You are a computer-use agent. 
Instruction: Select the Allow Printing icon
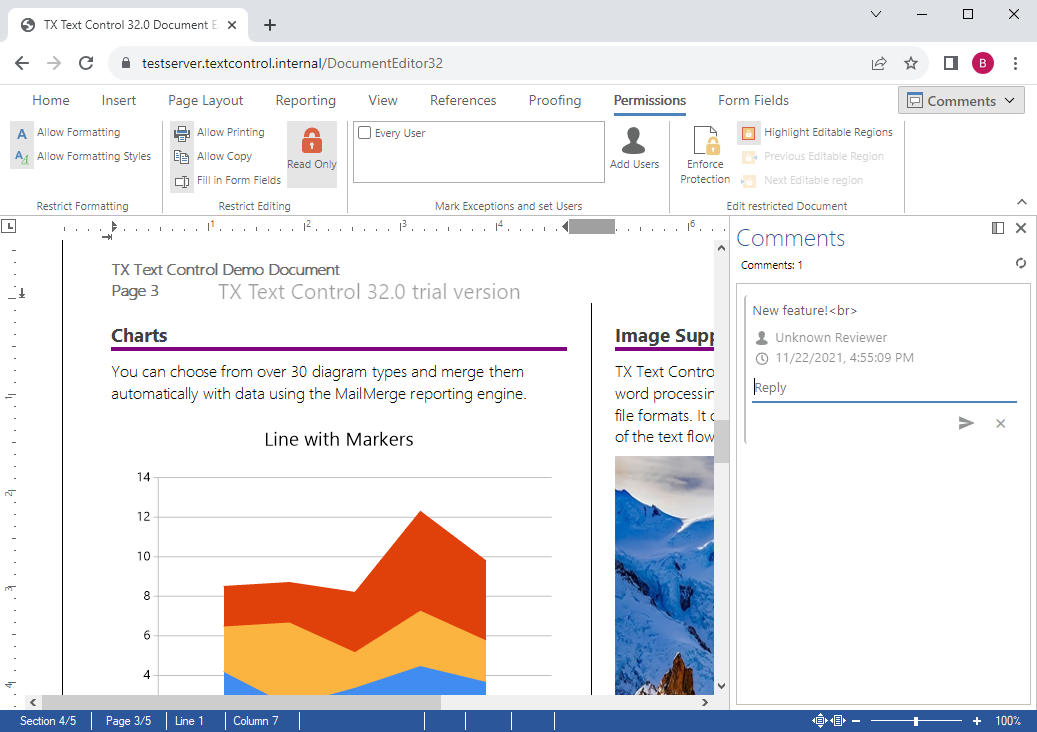[x=182, y=132]
